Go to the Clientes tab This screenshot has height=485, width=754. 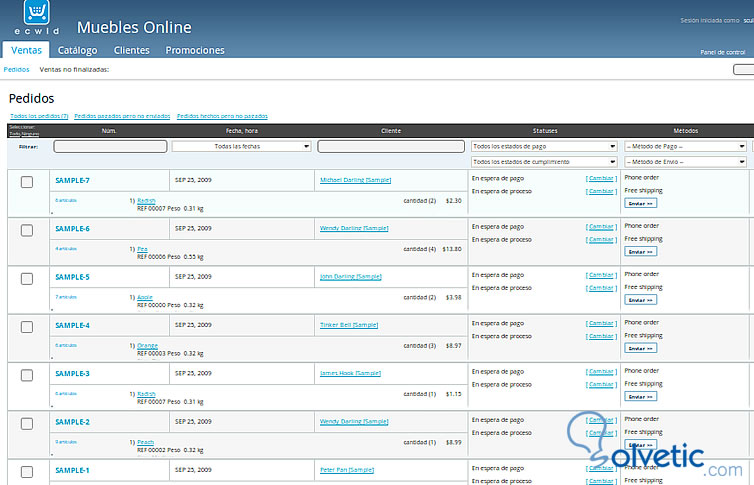pos(131,50)
